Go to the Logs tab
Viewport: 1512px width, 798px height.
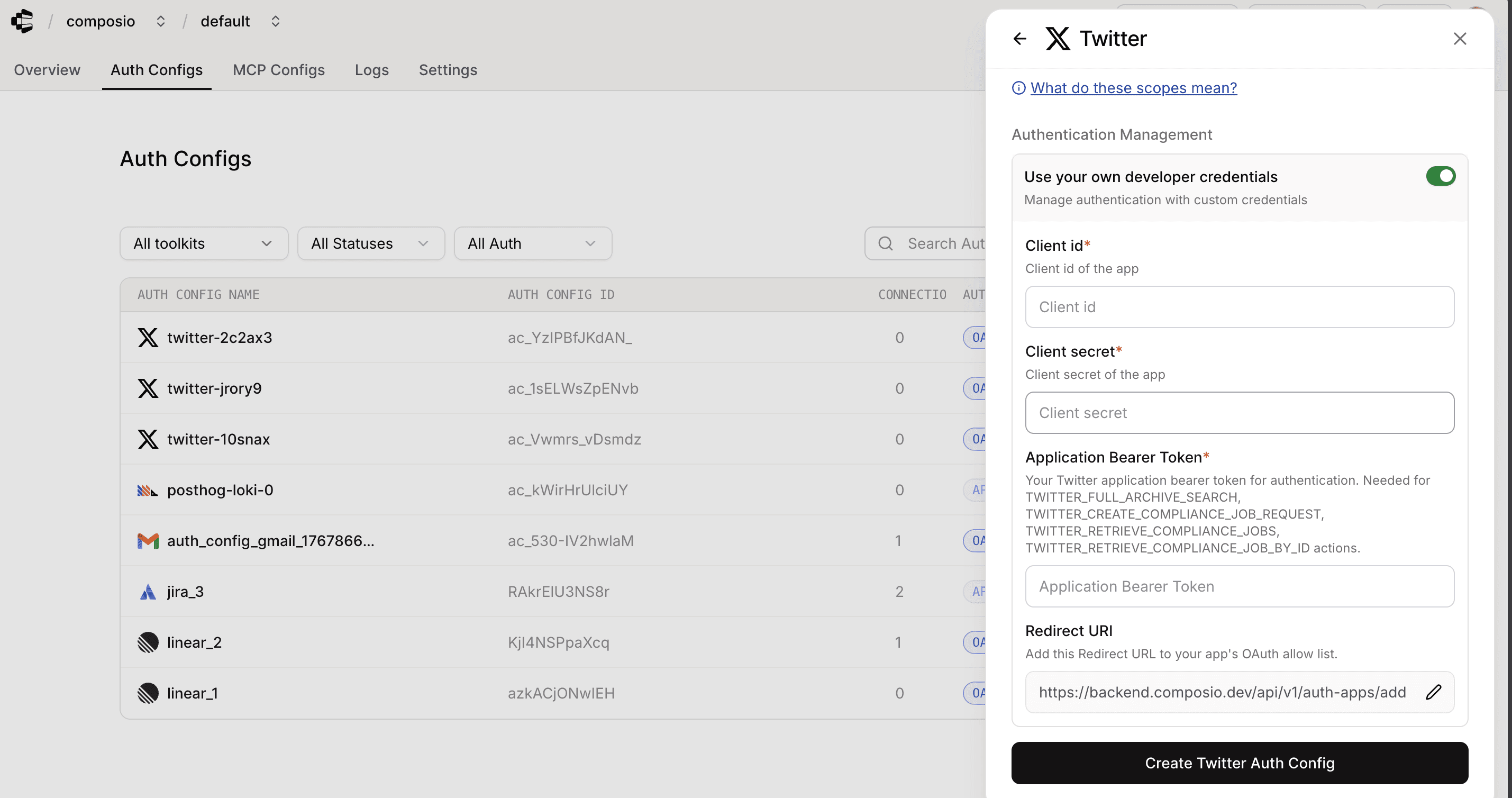click(371, 70)
